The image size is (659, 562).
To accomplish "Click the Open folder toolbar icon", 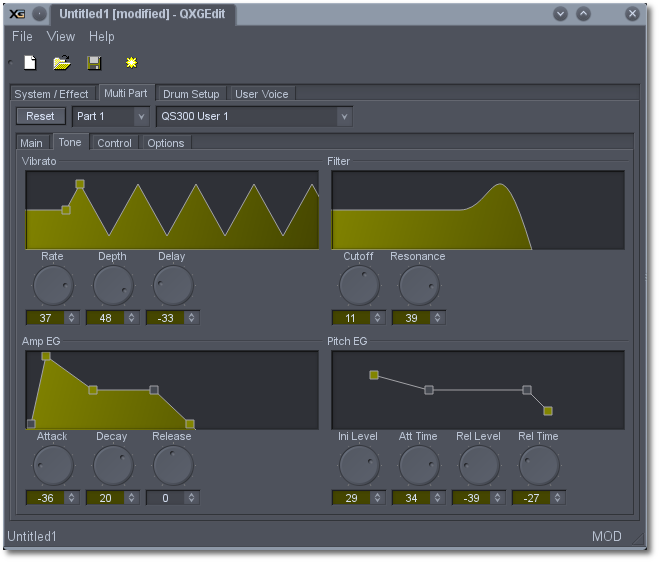I will point(62,63).
